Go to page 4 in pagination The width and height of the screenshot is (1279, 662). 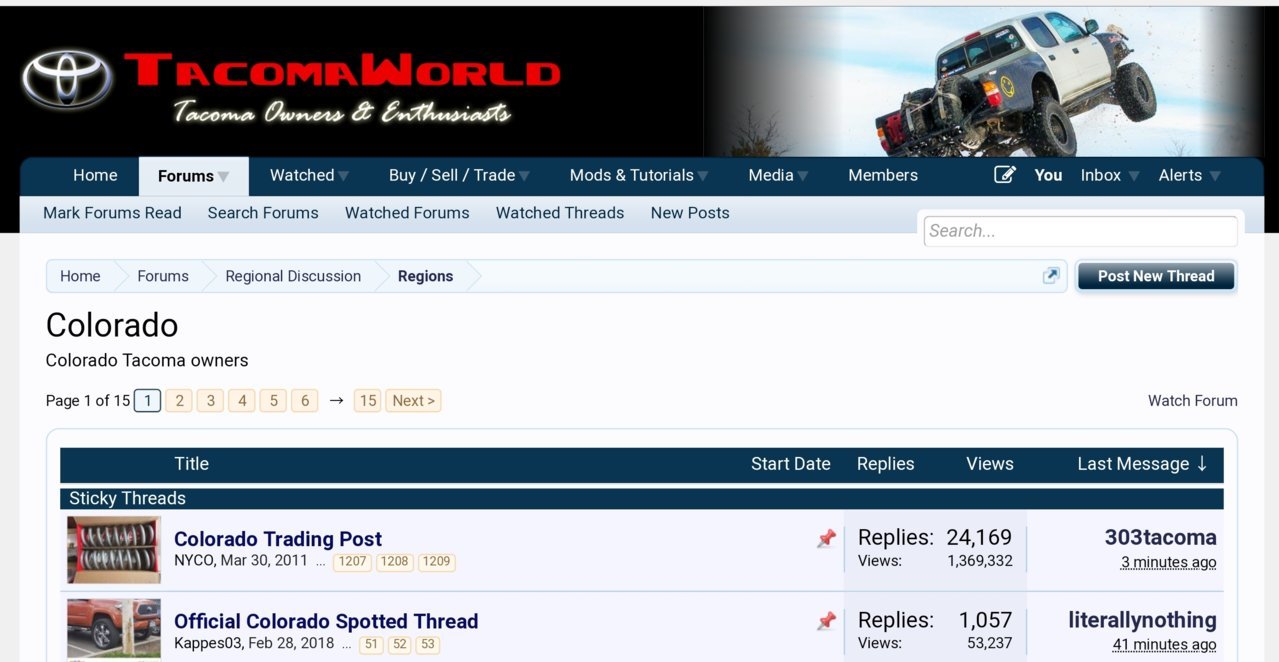[242, 401]
